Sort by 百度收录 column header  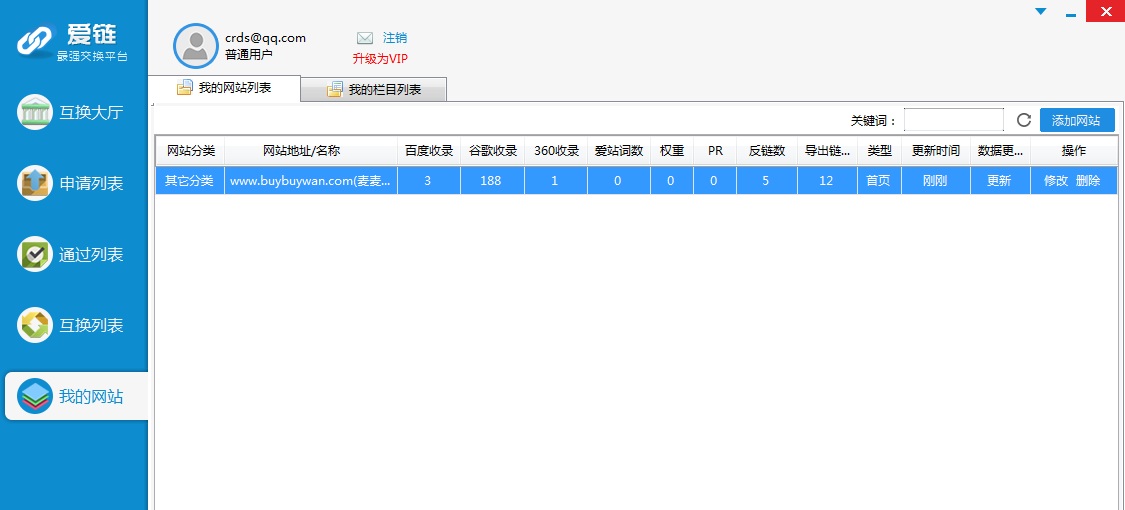coord(429,151)
